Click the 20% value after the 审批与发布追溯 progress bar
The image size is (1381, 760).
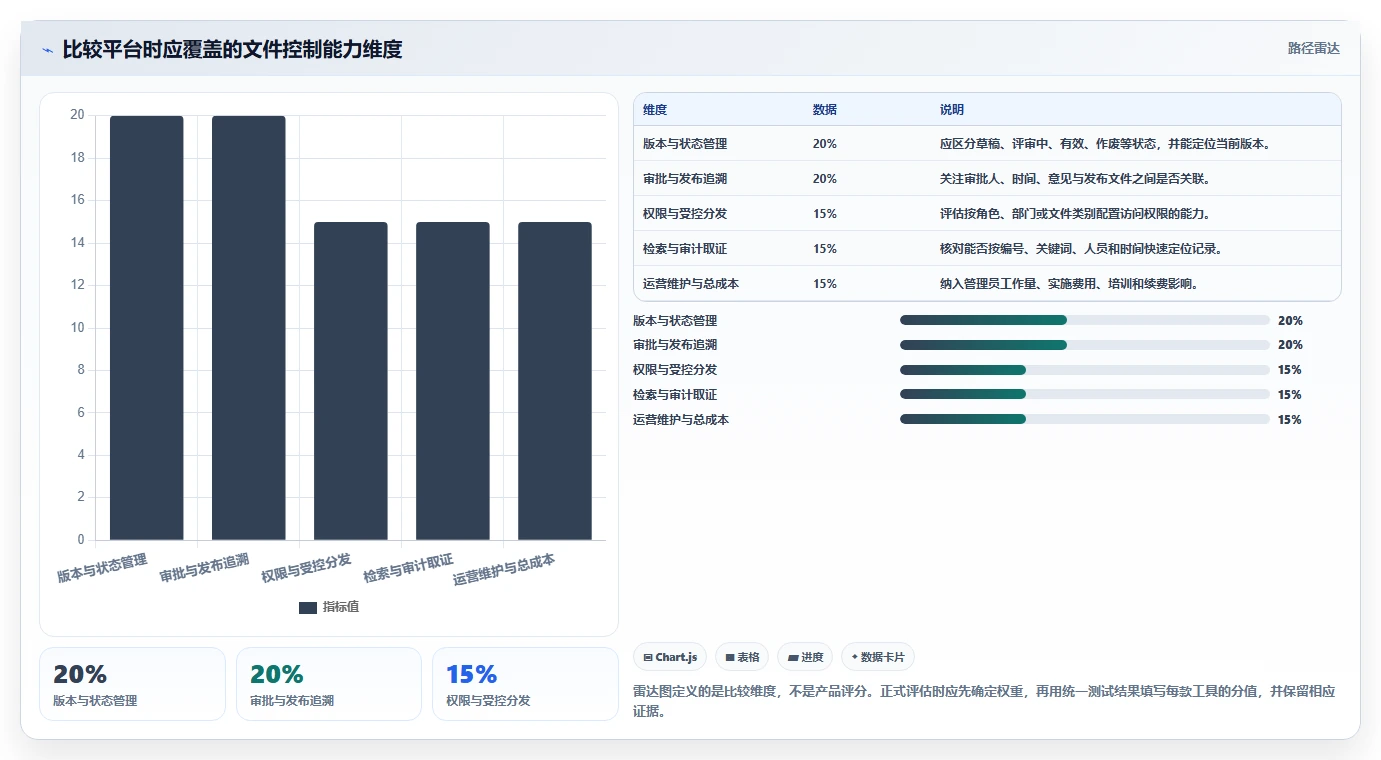point(1290,345)
